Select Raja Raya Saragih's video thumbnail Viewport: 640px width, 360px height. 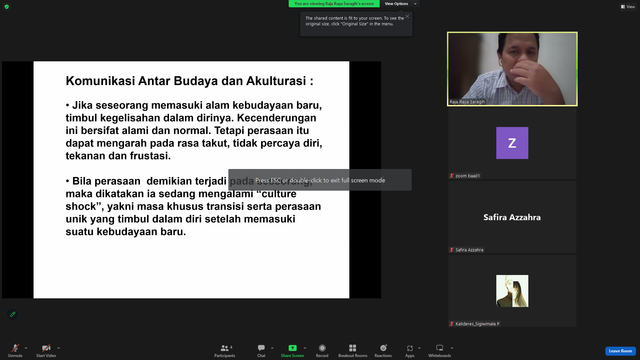tap(512, 69)
